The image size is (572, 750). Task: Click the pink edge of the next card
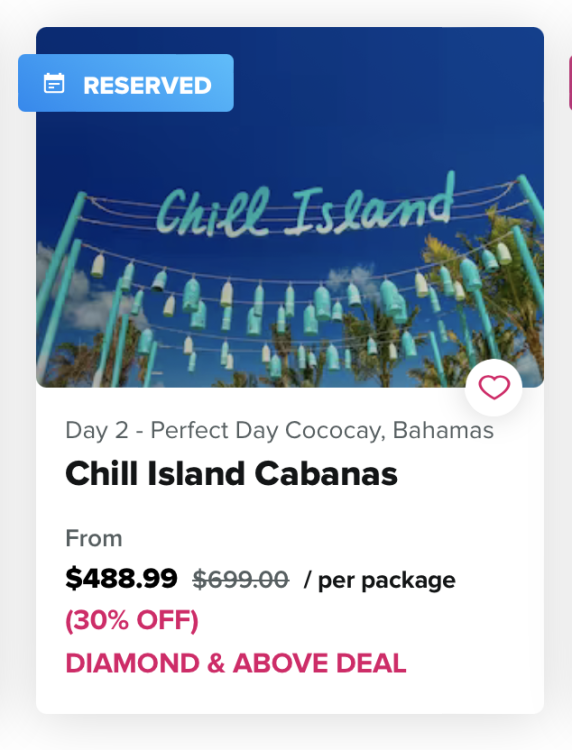(x=570, y=82)
